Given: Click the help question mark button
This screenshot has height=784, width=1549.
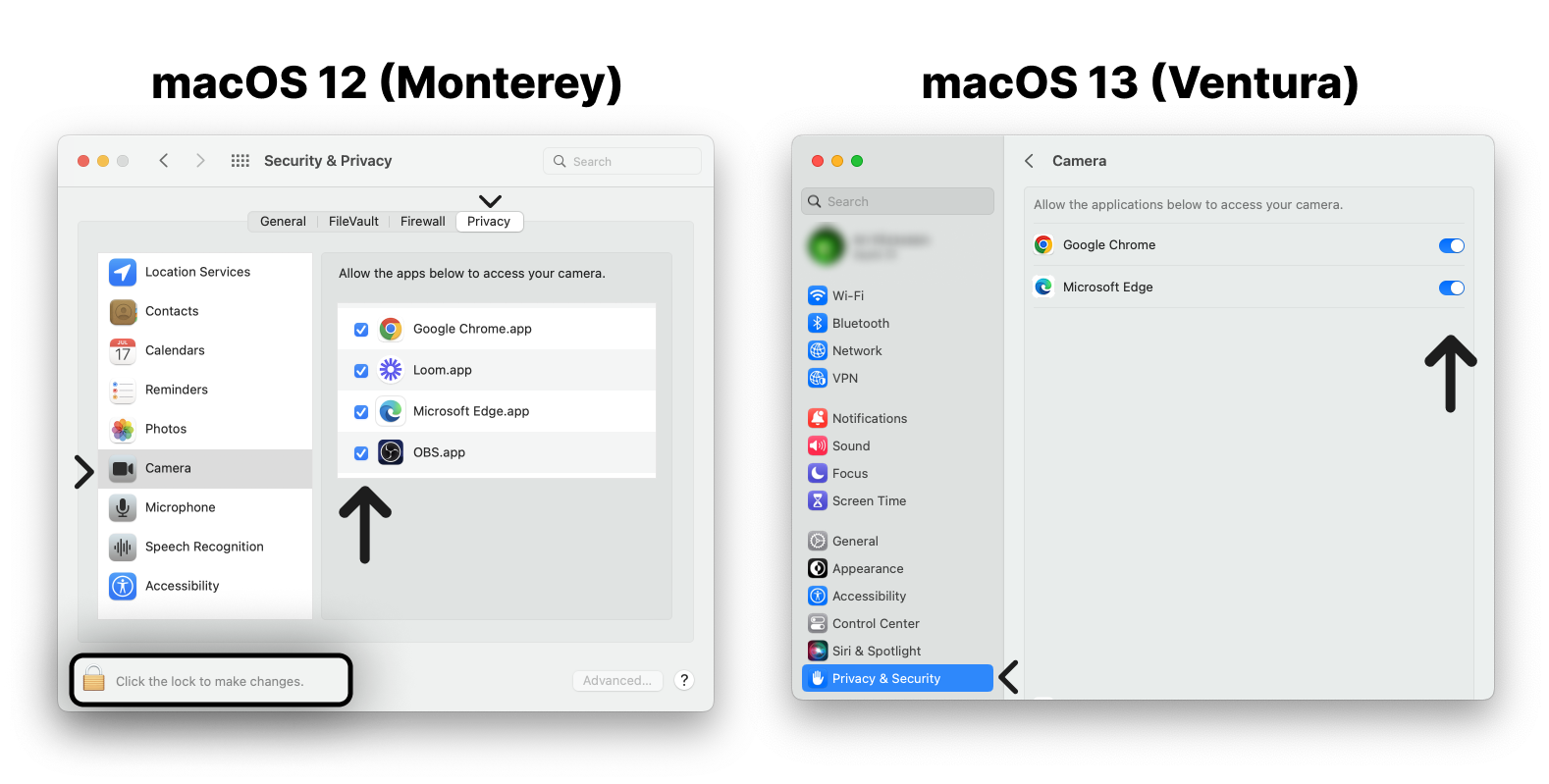Looking at the screenshot, I should (x=684, y=680).
